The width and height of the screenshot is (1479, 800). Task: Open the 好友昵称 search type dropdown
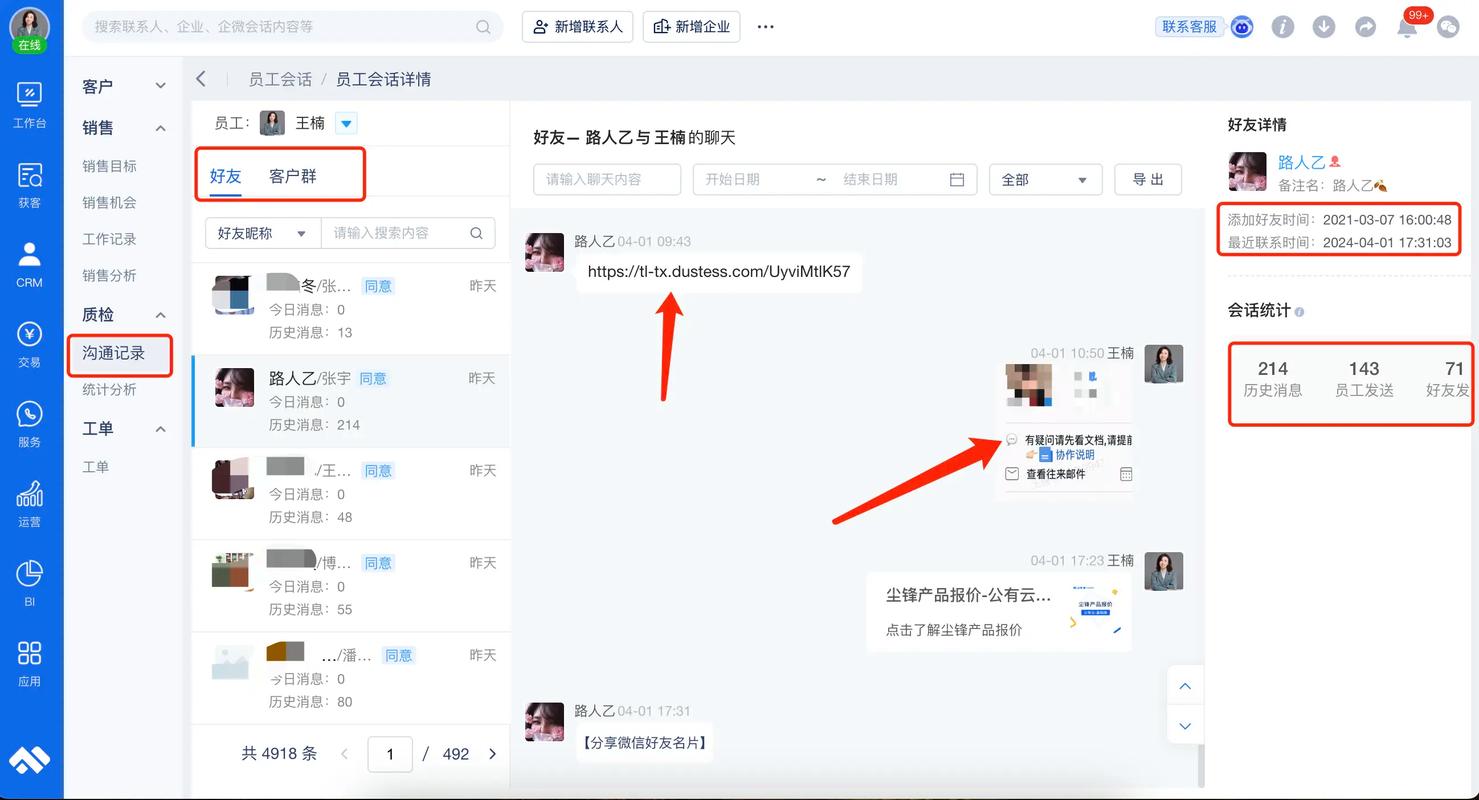click(x=262, y=233)
